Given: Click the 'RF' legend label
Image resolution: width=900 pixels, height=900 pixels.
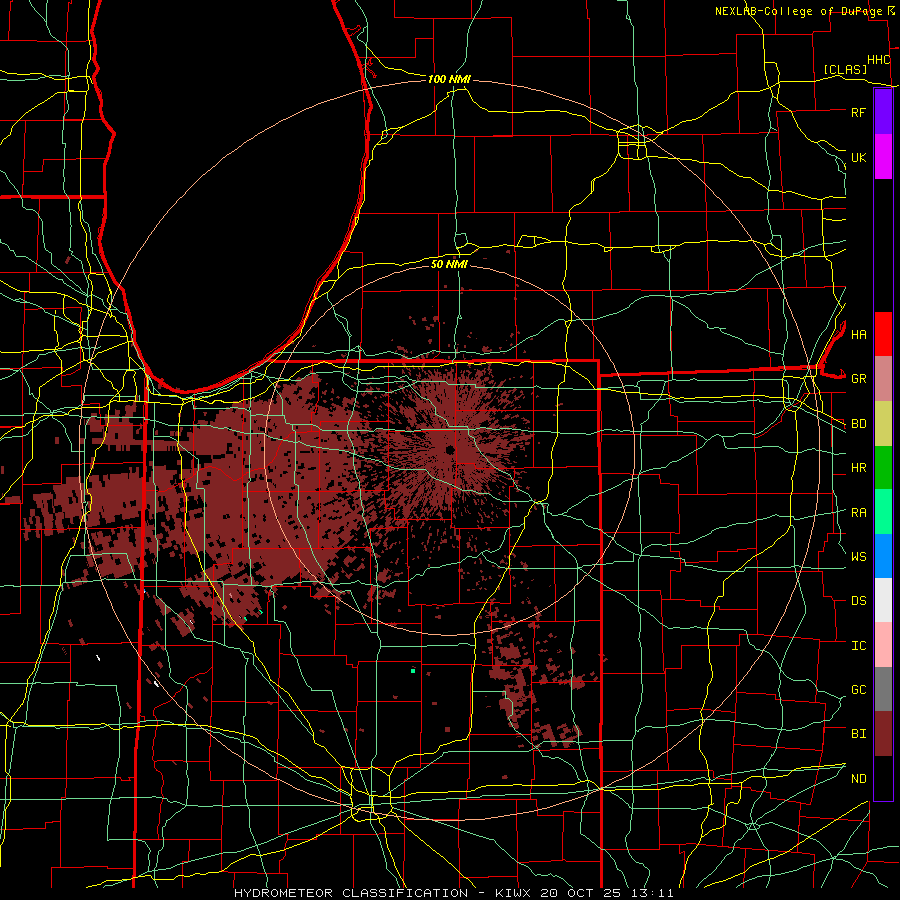Looking at the screenshot, I should pos(858,112).
